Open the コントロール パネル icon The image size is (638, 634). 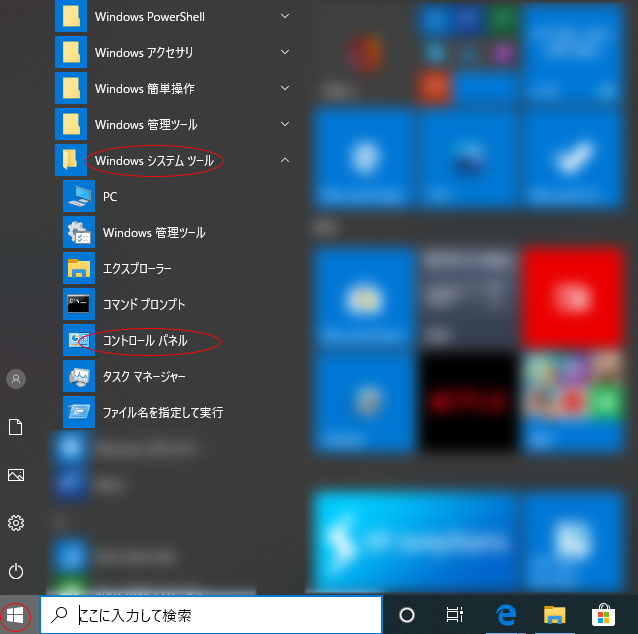(x=79, y=340)
